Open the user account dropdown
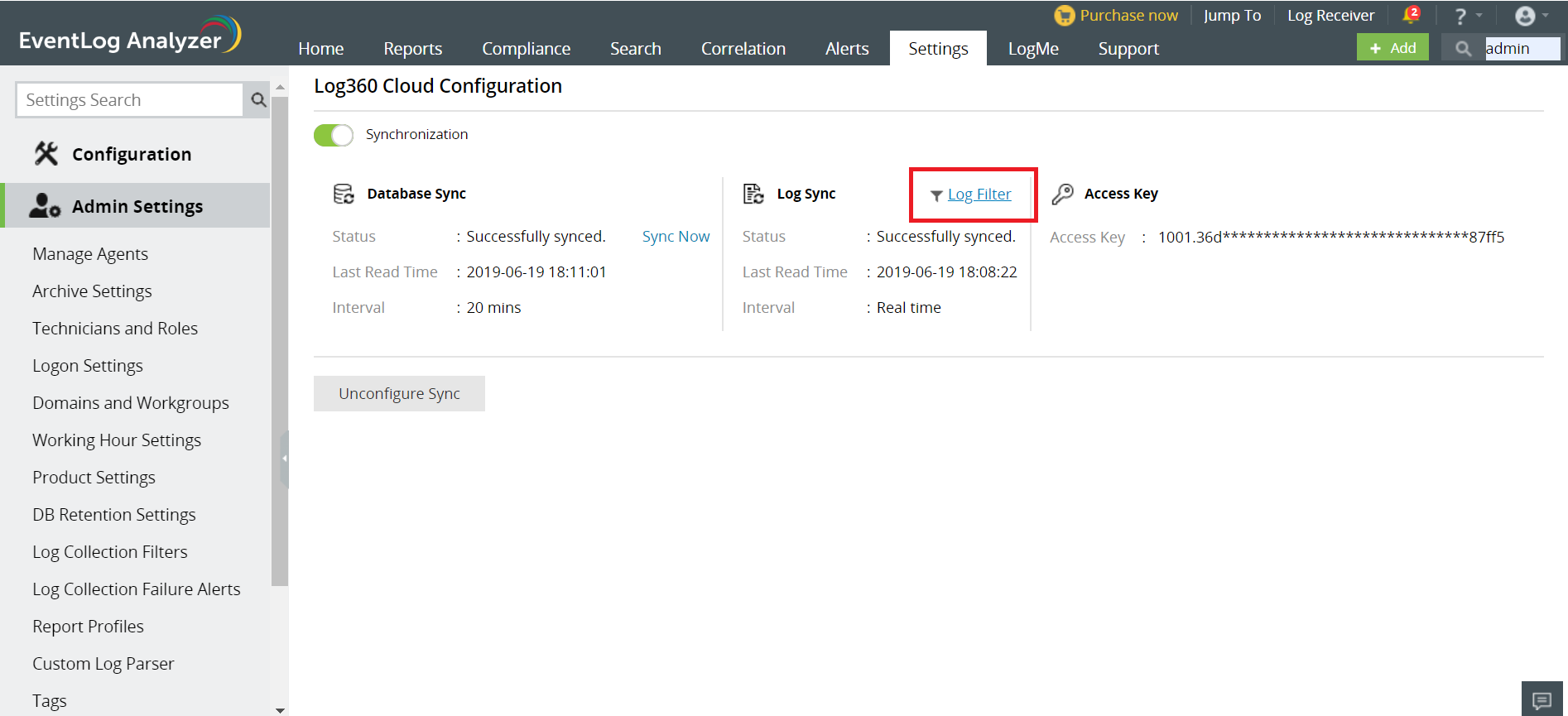The height and width of the screenshot is (716, 1568). (x=1531, y=16)
